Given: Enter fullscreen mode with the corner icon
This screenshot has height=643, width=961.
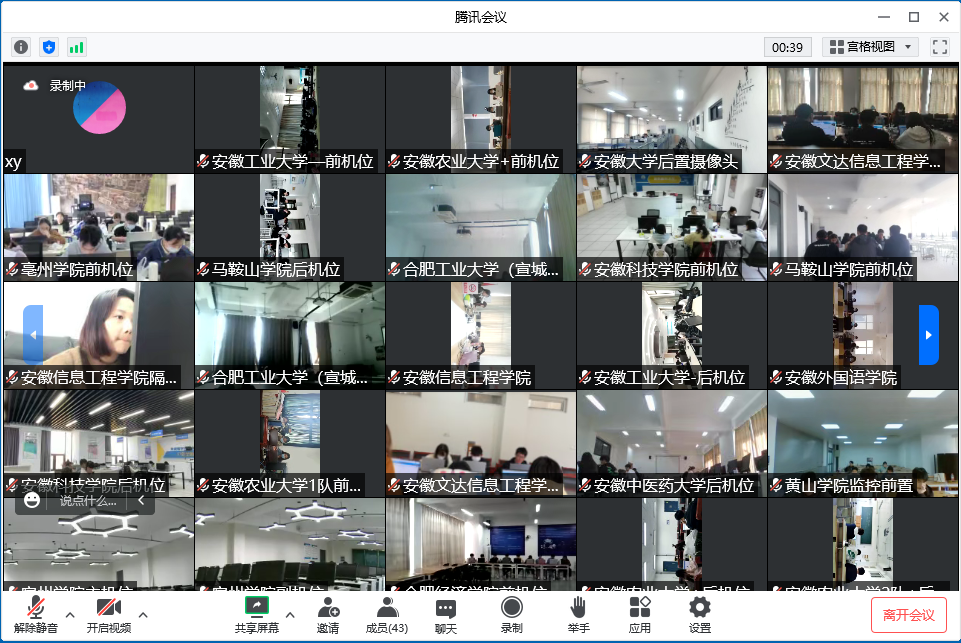Looking at the screenshot, I should (x=940, y=47).
